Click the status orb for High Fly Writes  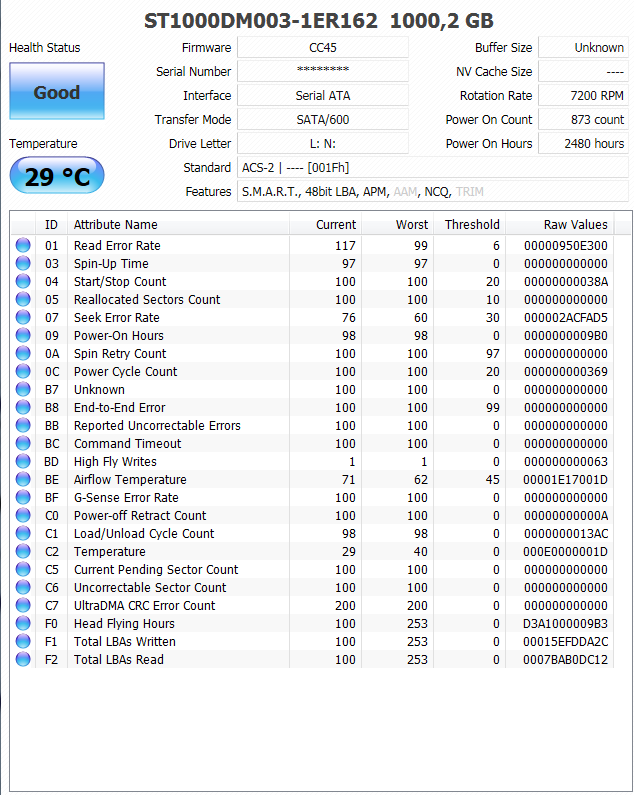pyautogui.click(x=23, y=461)
